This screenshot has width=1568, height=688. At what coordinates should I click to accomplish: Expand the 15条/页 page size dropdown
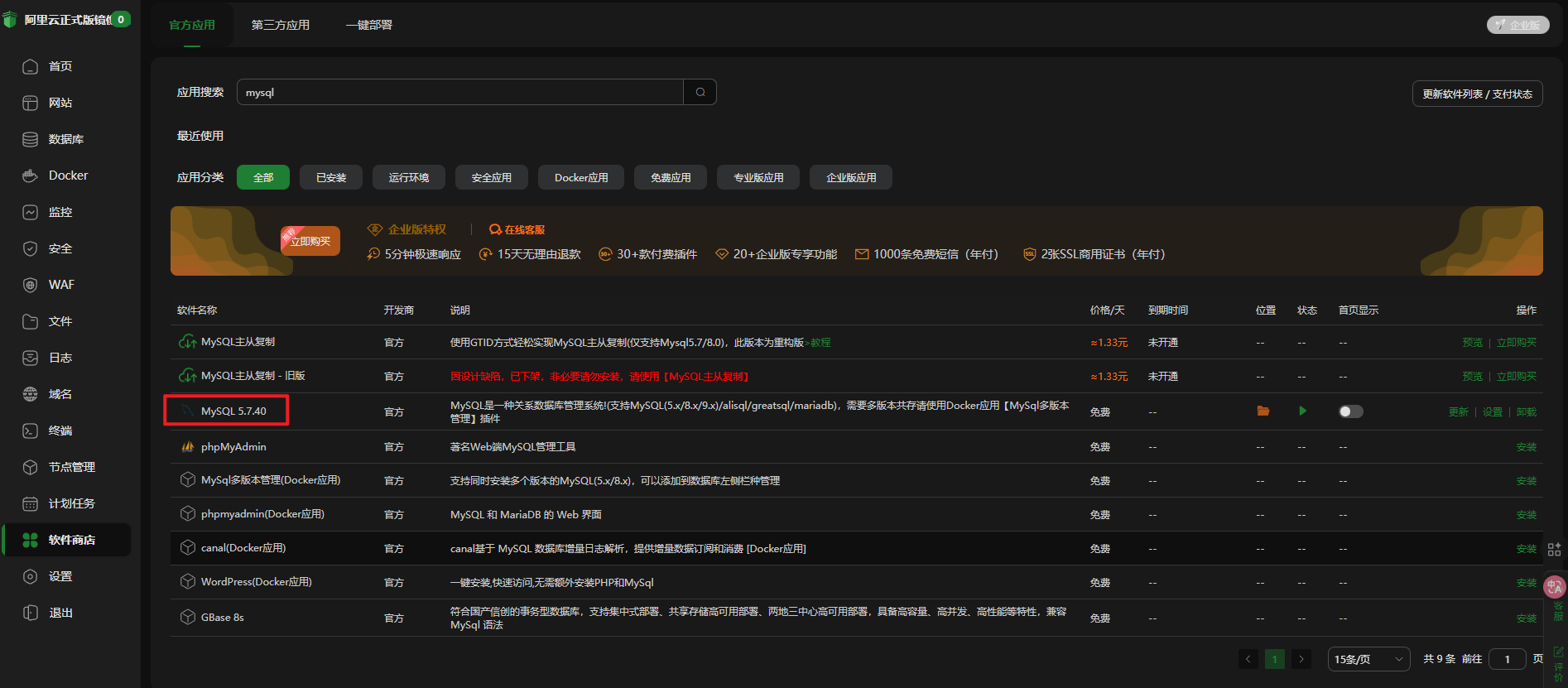coord(1368,659)
